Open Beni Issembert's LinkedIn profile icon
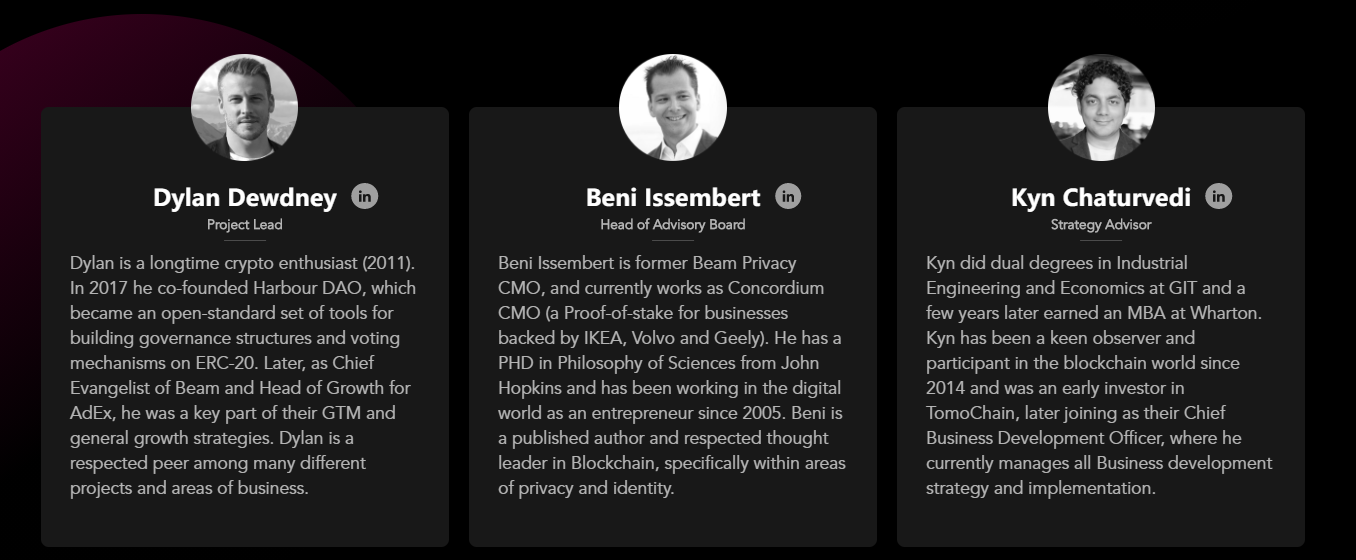 tap(788, 196)
